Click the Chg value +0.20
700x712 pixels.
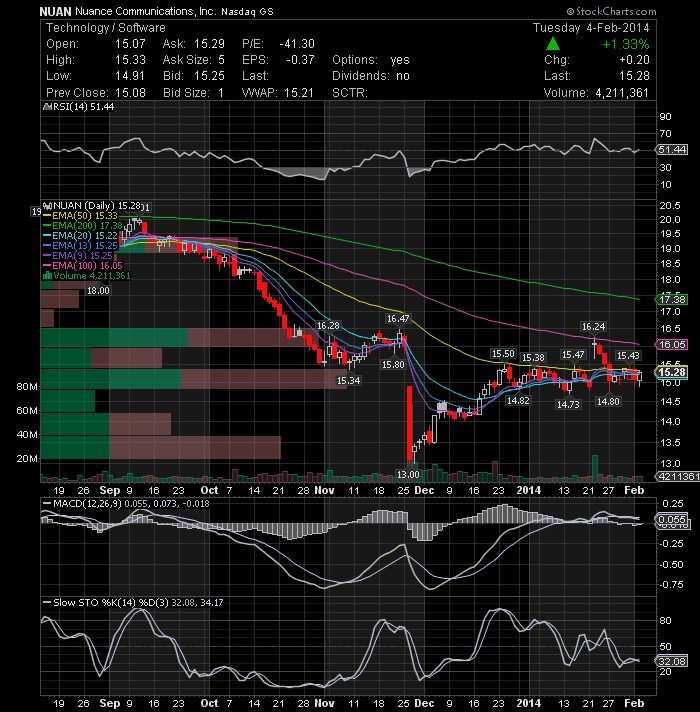(634, 59)
